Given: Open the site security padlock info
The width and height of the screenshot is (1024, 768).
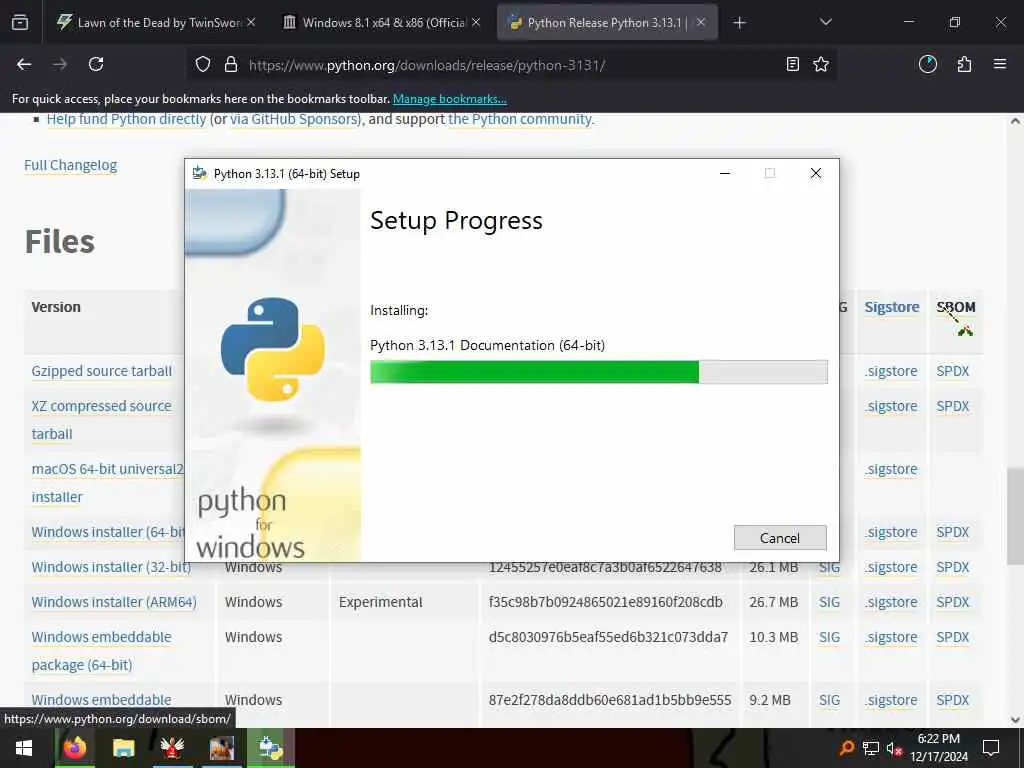Looking at the screenshot, I should (231, 65).
